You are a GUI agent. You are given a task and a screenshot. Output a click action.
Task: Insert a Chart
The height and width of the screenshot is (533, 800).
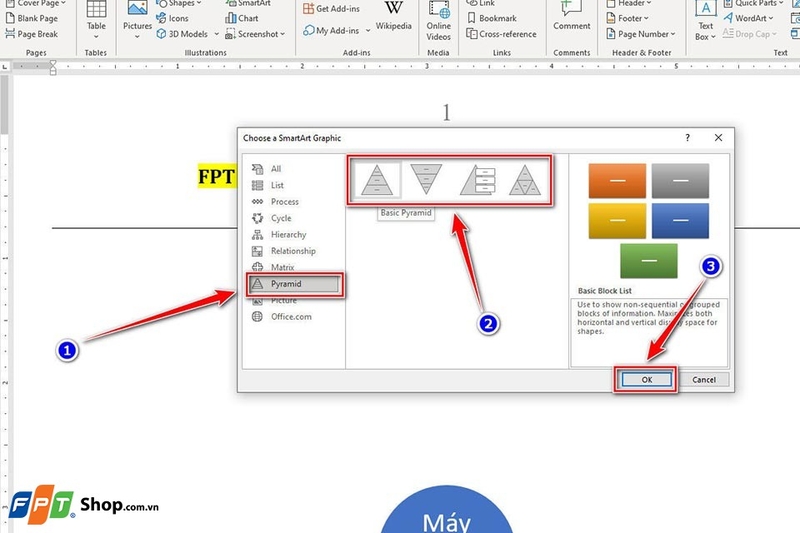point(242,18)
